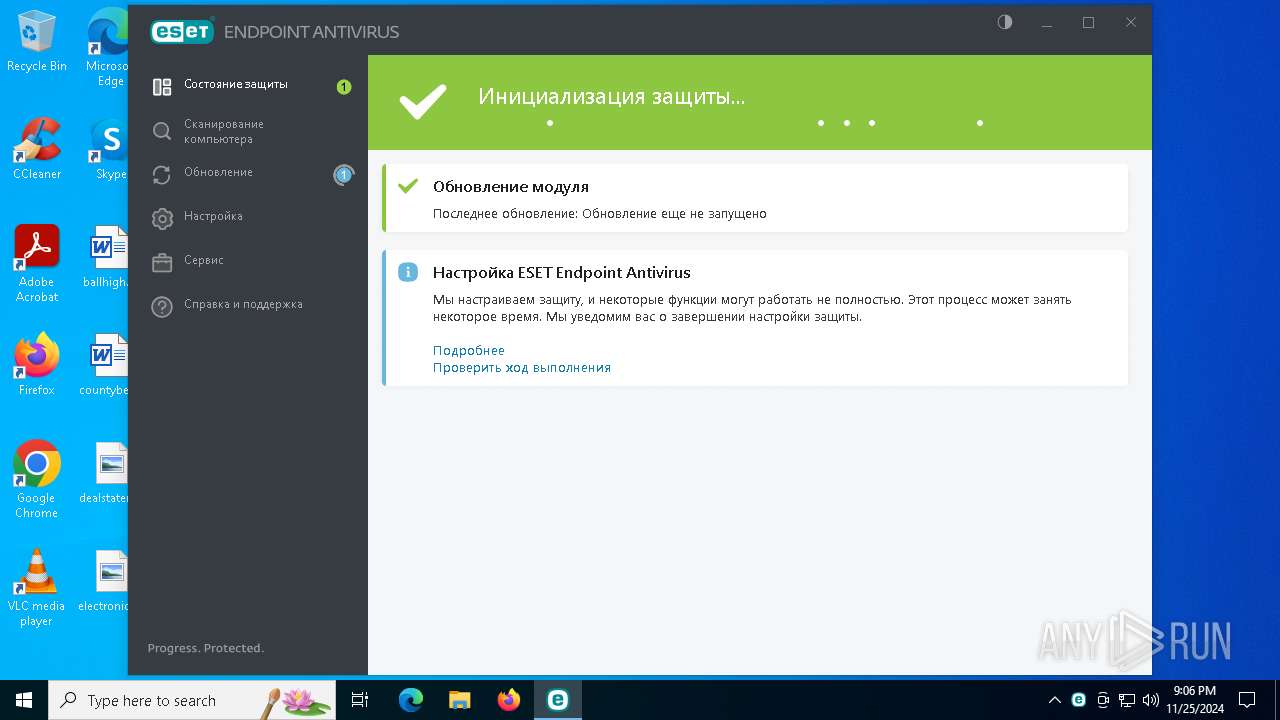Open the notification center icon
Viewport: 1280px width, 720px height.
1247,700
